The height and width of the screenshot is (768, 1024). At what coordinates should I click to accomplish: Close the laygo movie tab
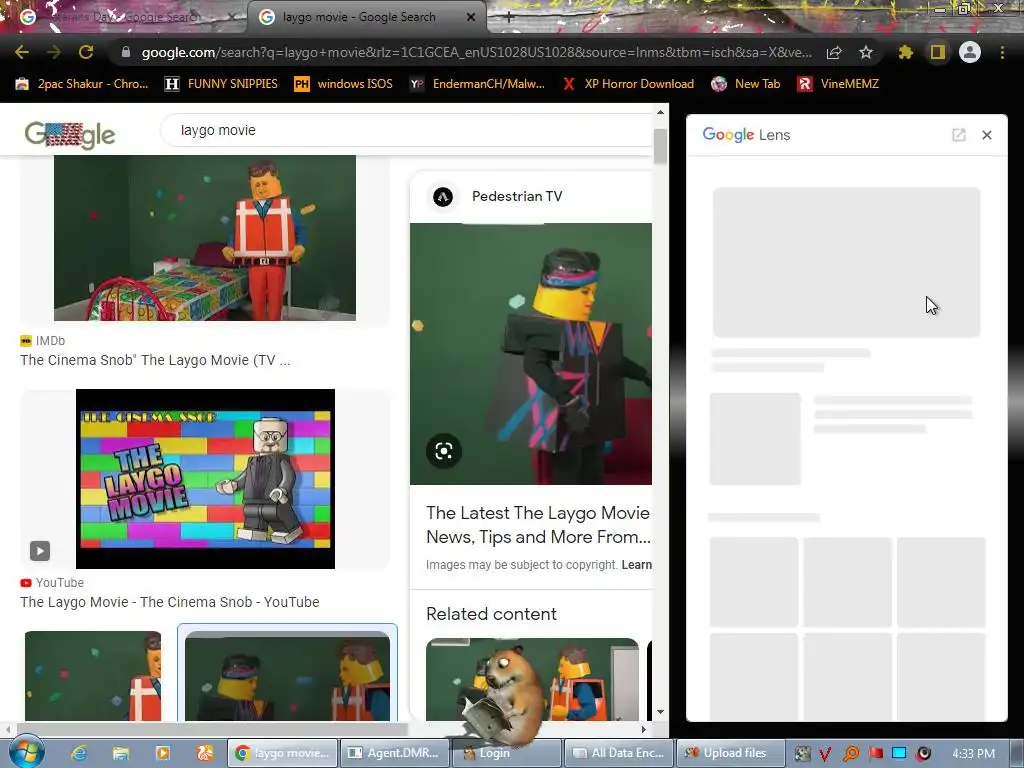(x=471, y=17)
